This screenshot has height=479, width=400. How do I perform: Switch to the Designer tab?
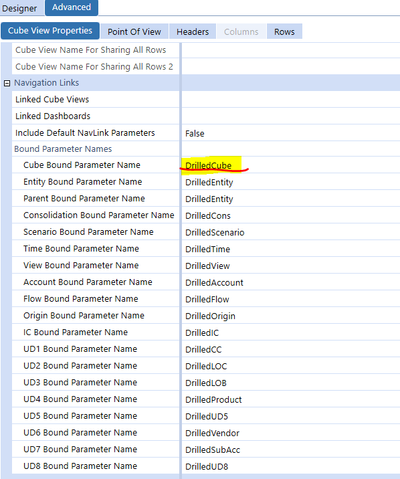click(19, 8)
